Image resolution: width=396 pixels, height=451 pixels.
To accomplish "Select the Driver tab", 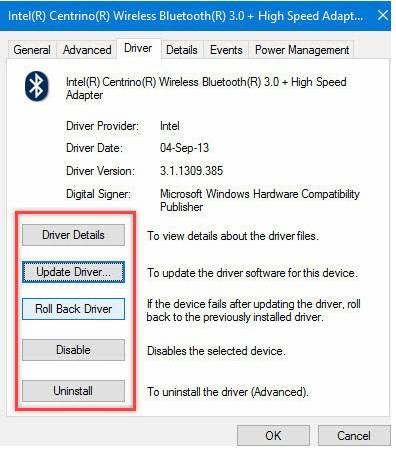I will pos(138,48).
